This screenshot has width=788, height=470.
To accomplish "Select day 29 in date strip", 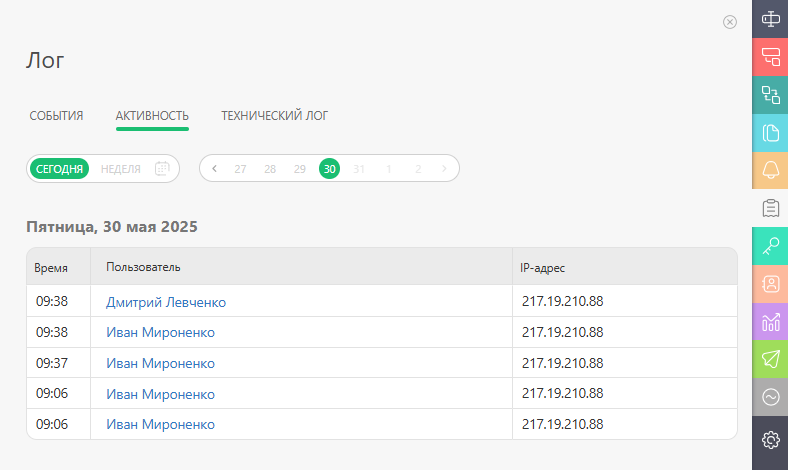I will tap(300, 169).
